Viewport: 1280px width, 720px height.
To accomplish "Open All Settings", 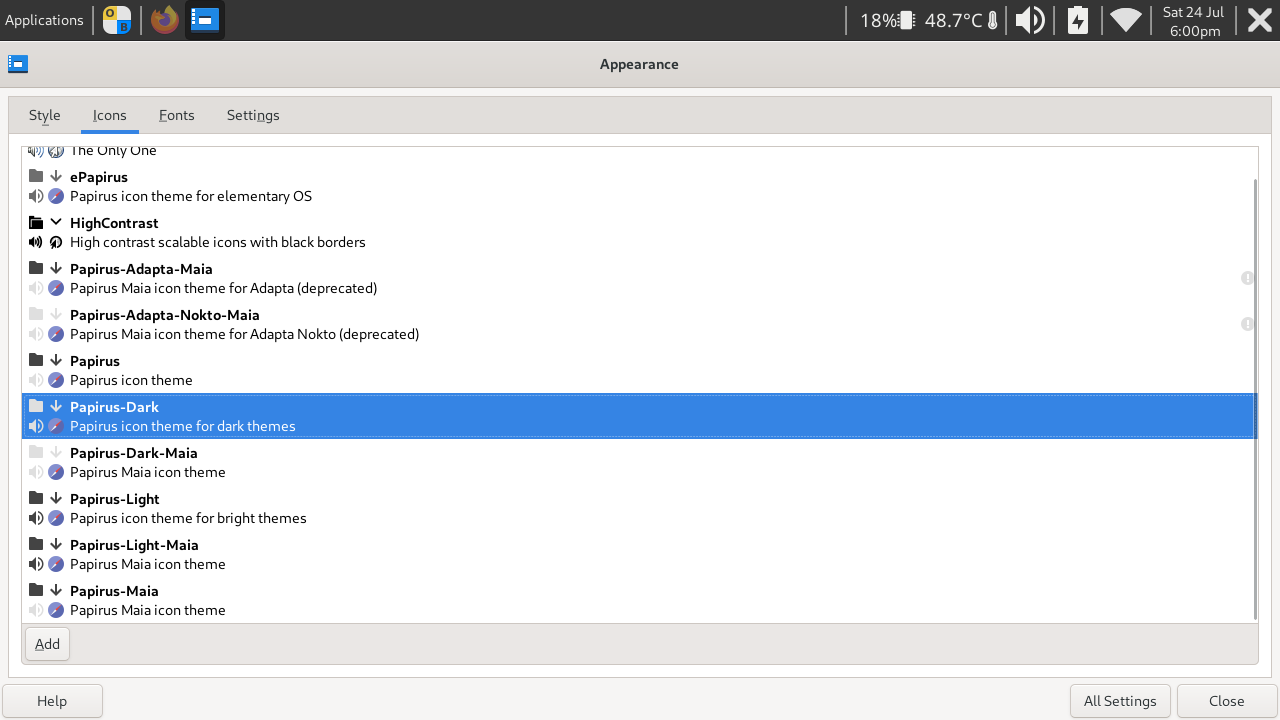I will tap(1120, 701).
